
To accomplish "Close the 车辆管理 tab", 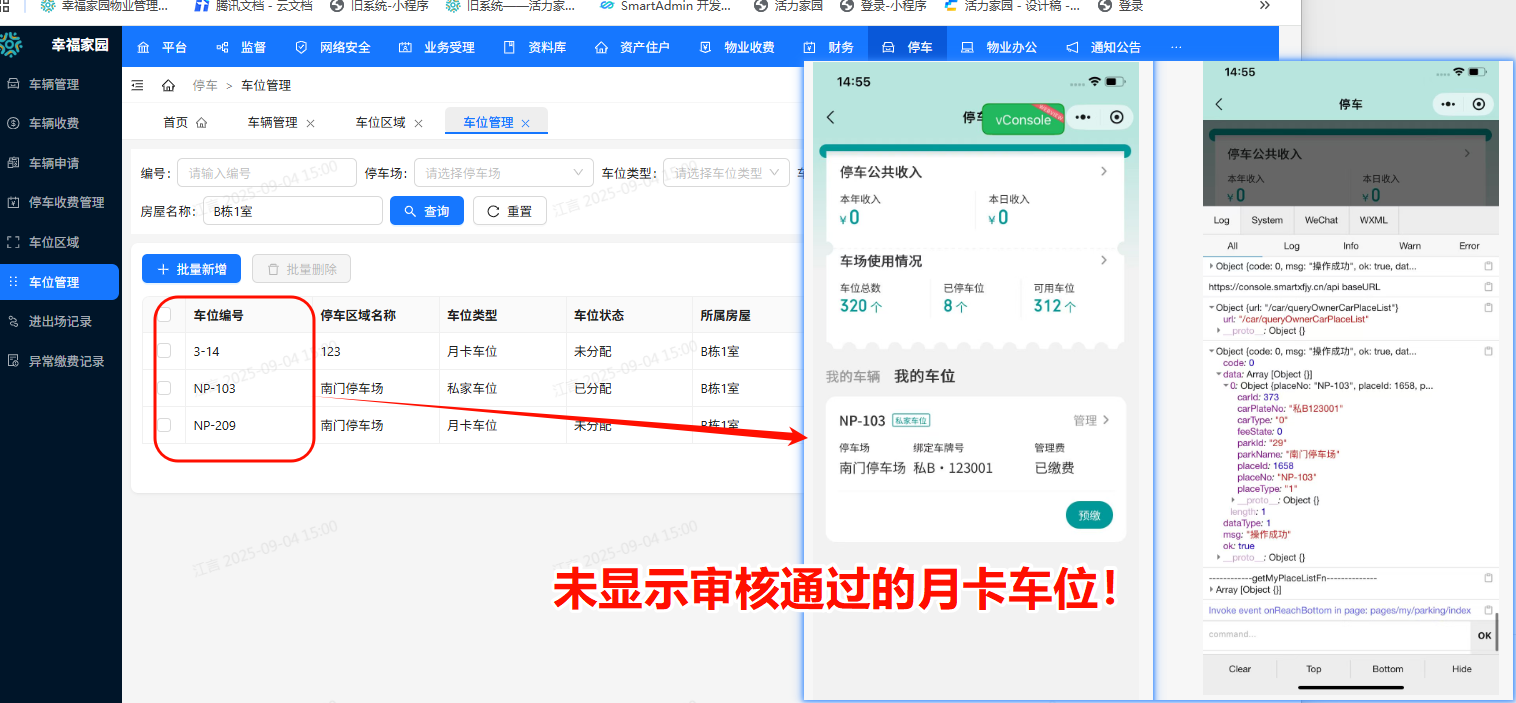I will point(310,123).
